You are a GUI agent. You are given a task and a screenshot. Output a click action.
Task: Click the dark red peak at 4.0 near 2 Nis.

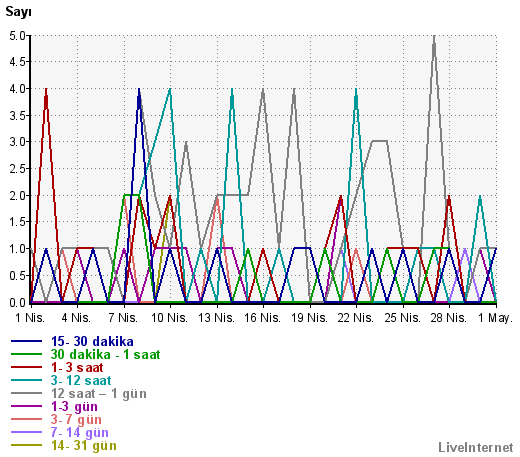[46, 89]
